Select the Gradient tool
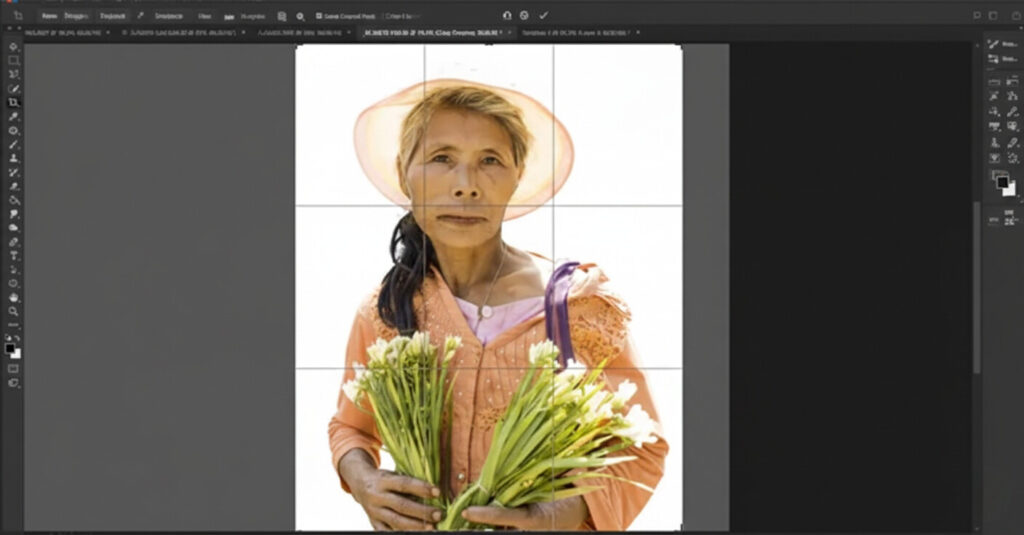 [13, 200]
